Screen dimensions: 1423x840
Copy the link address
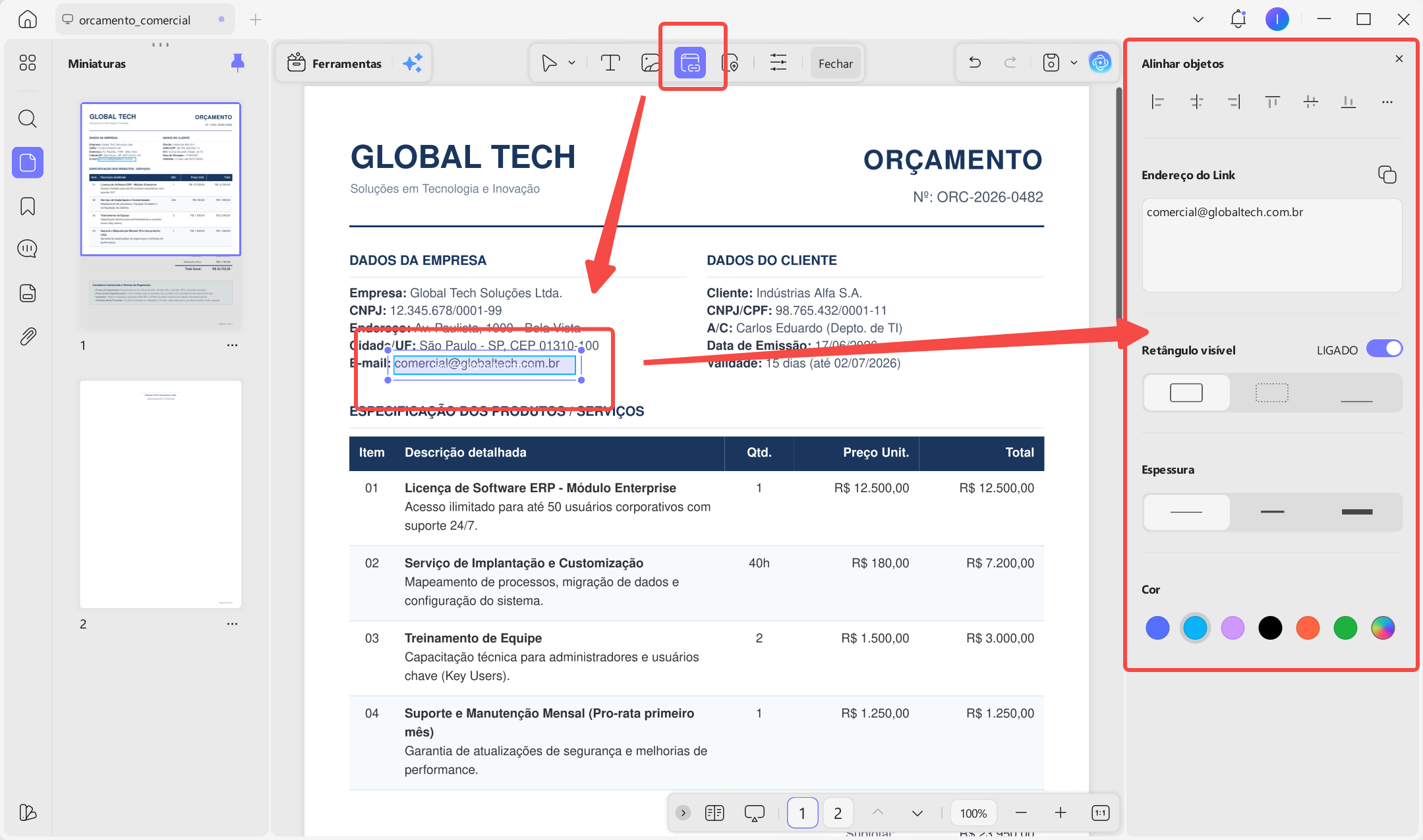point(1387,175)
